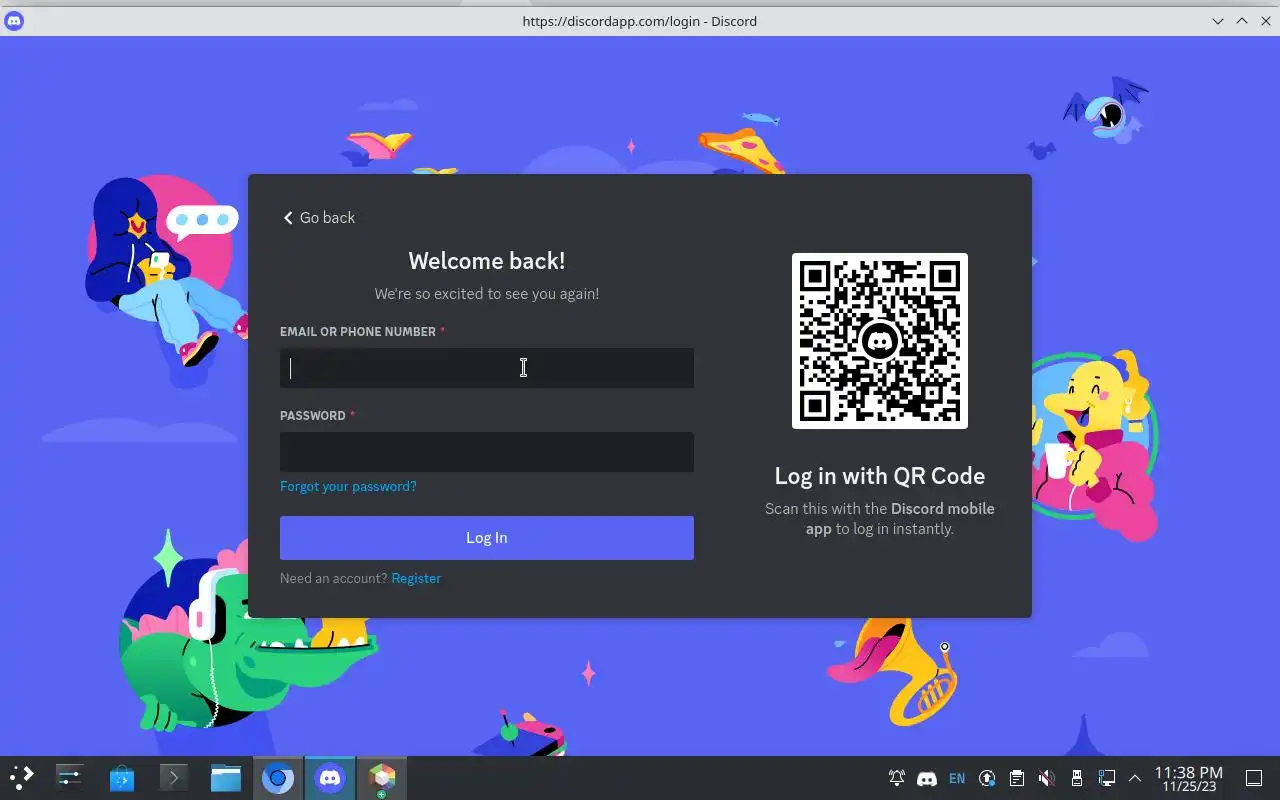Screen dimensions: 1280x800
Task: Open the clipboard tray icon
Action: coord(1017,778)
